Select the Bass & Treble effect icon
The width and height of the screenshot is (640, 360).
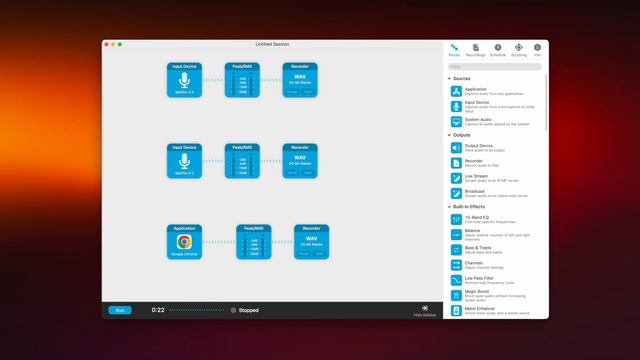click(456, 250)
